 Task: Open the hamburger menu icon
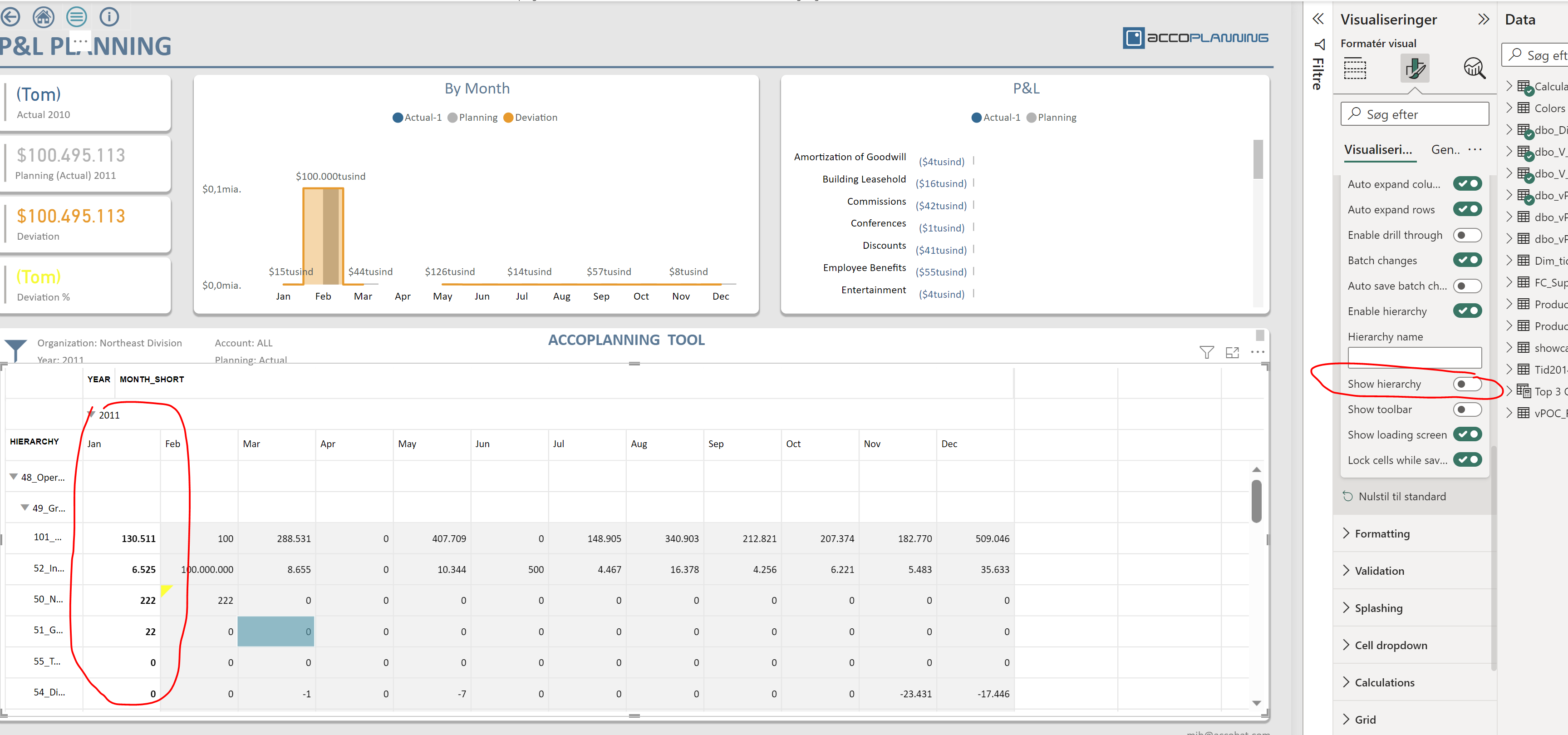coord(77,16)
